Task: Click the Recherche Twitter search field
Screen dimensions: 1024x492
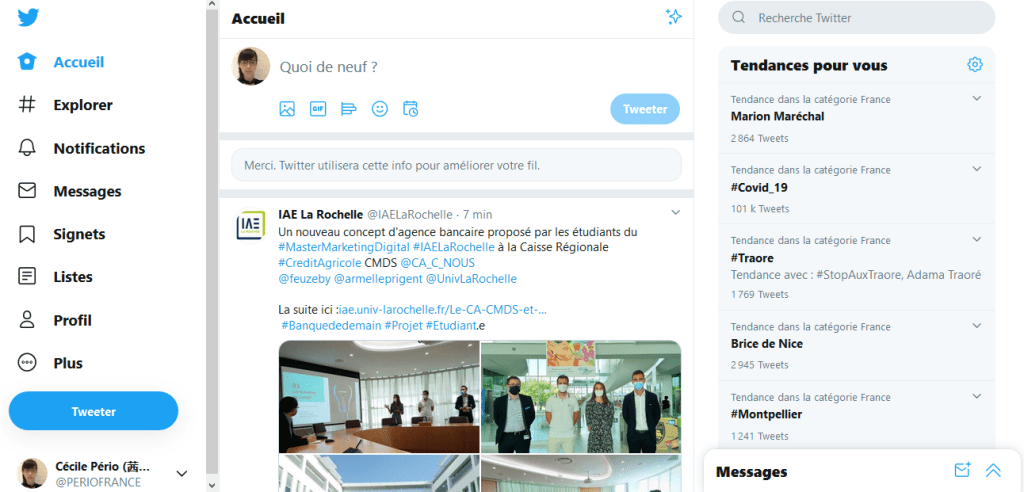Action: pyautogui.click(x=857, y=18)
